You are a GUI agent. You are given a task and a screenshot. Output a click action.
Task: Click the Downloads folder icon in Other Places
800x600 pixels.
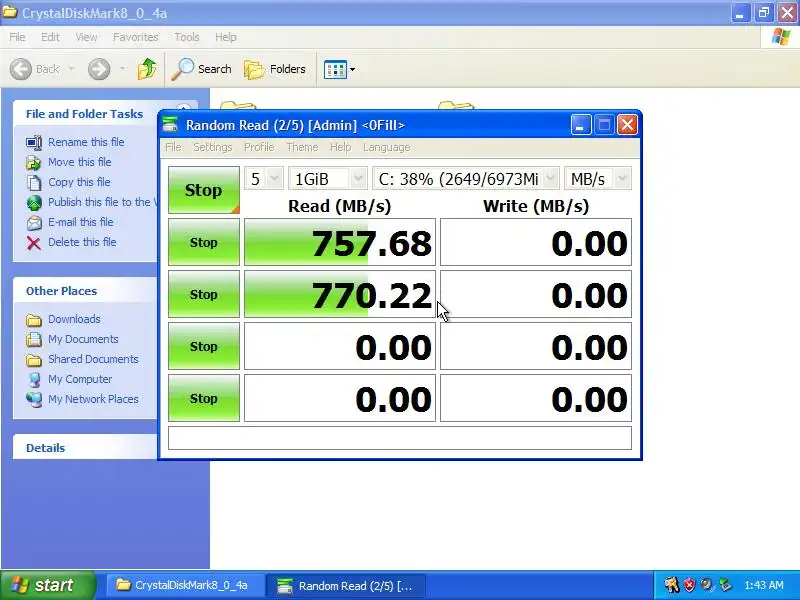point(34,319)
